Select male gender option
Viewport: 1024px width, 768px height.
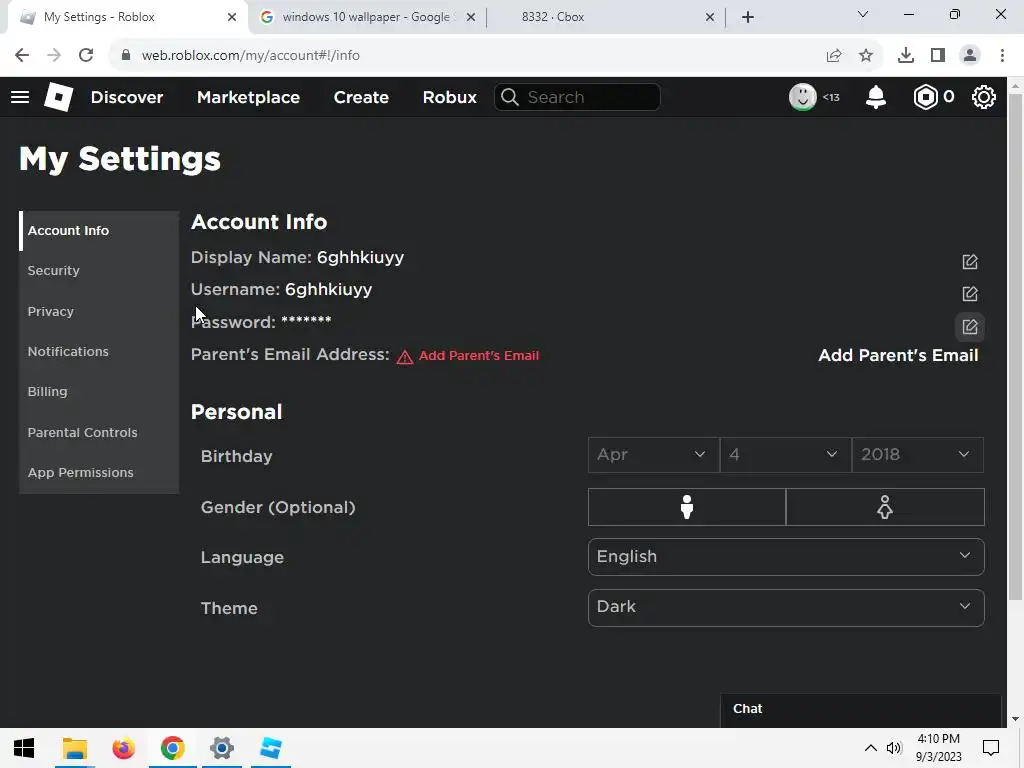pyautogui.click(x=686, y=507)
